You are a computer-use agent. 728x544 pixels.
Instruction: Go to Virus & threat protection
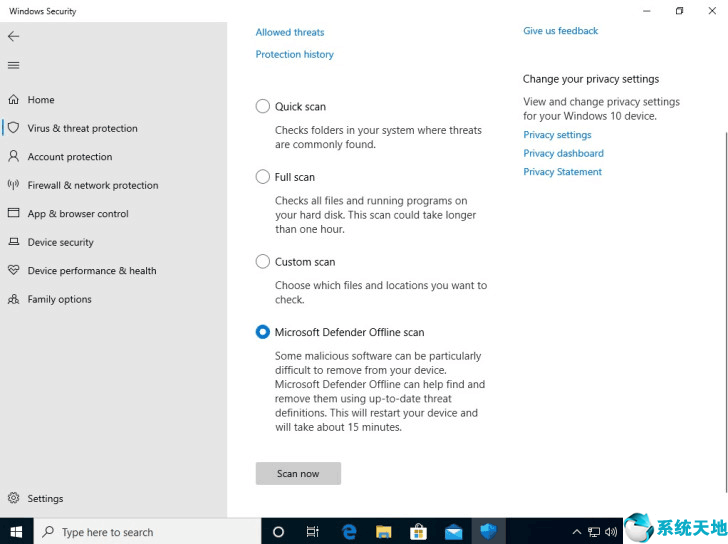(x=113, y=128)
